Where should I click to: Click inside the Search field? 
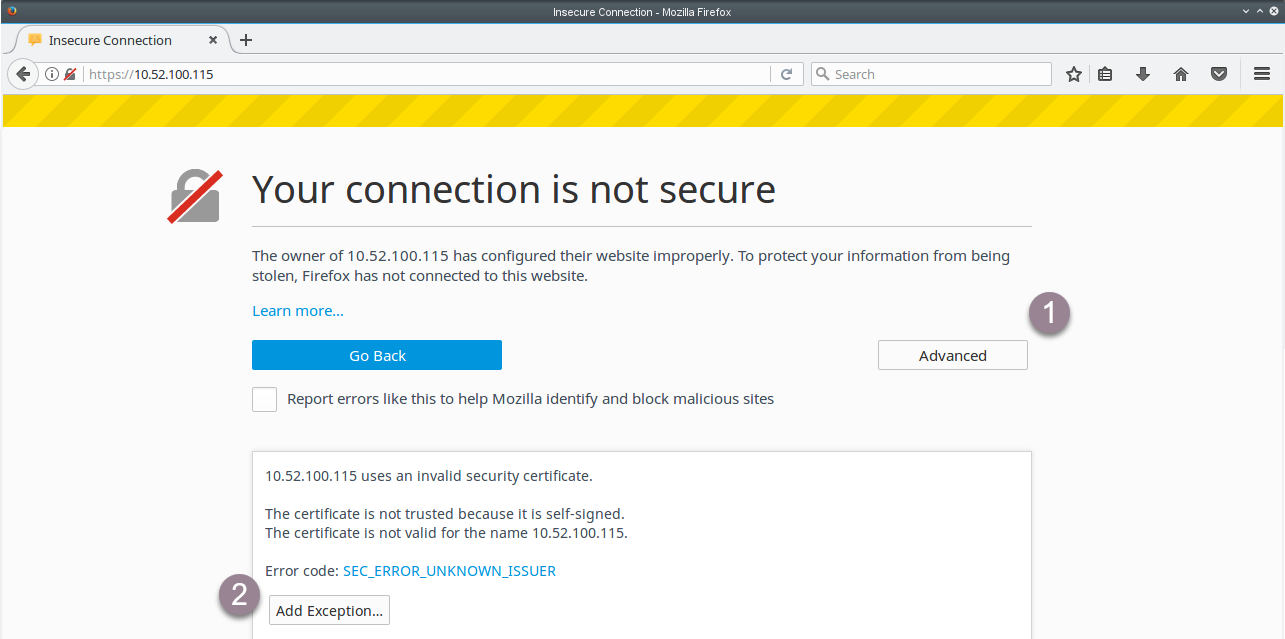(930, 73)
